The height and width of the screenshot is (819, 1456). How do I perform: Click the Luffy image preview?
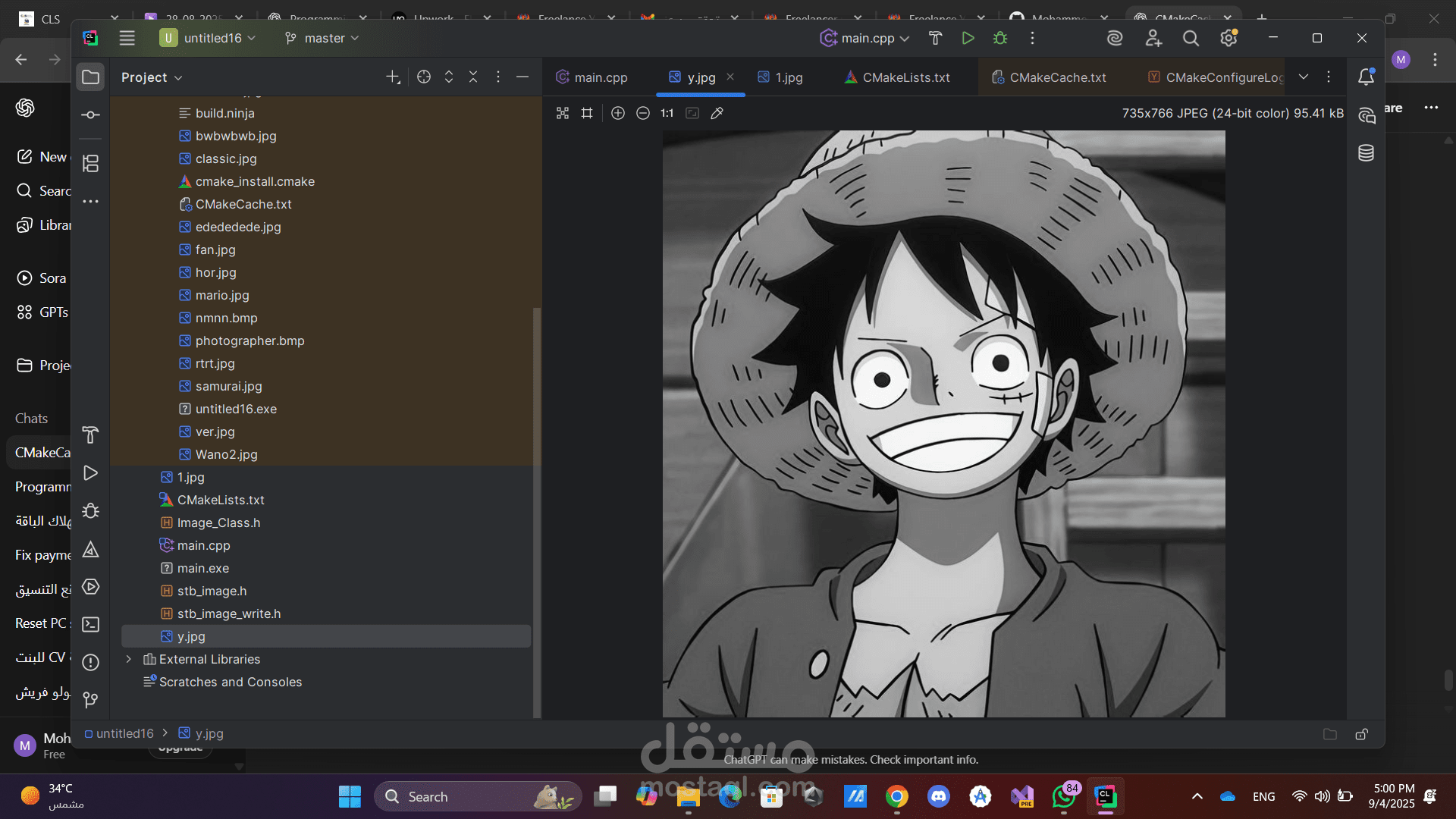[x=943, y=423]
